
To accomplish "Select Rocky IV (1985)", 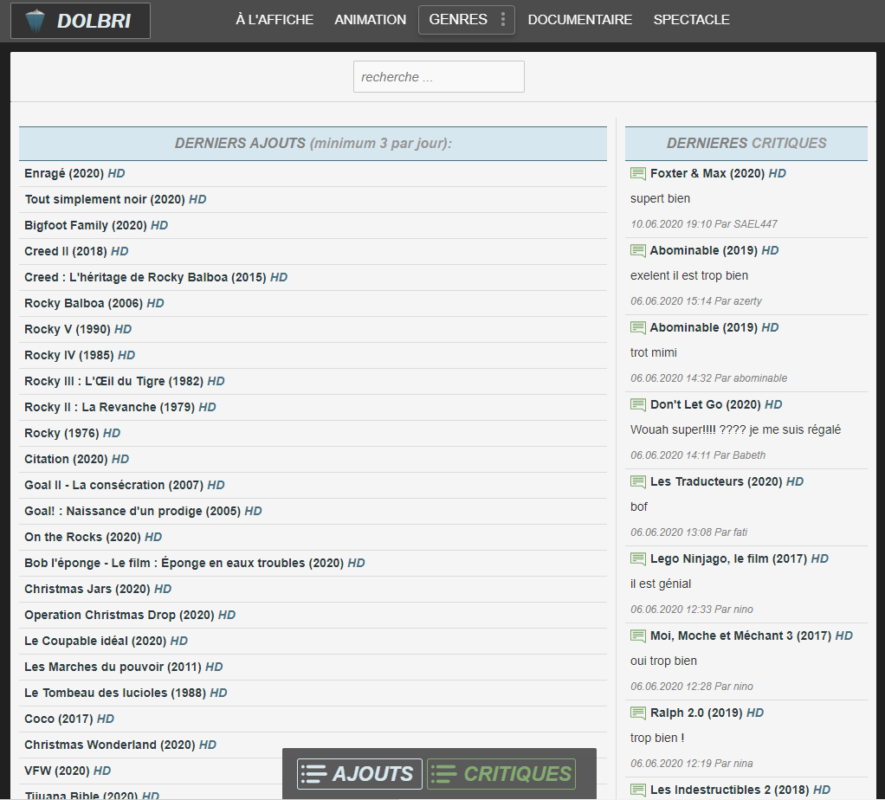I will (80, 355).
